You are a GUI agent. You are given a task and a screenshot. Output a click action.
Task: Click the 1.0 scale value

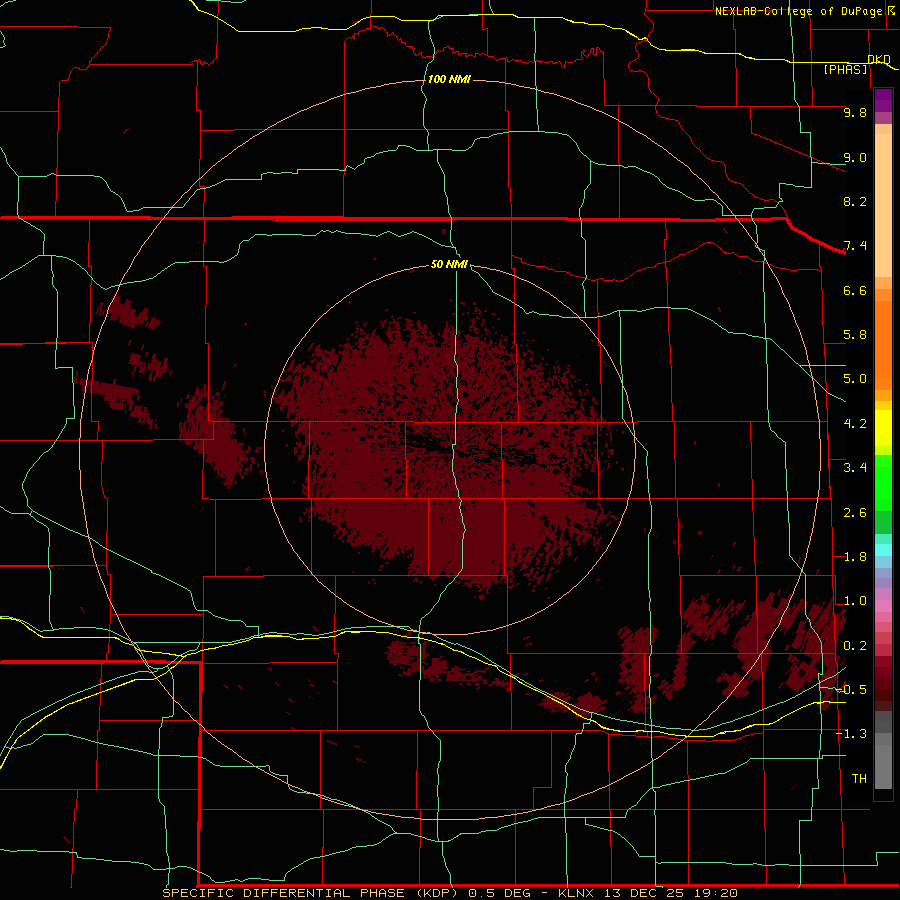[855, 601]
